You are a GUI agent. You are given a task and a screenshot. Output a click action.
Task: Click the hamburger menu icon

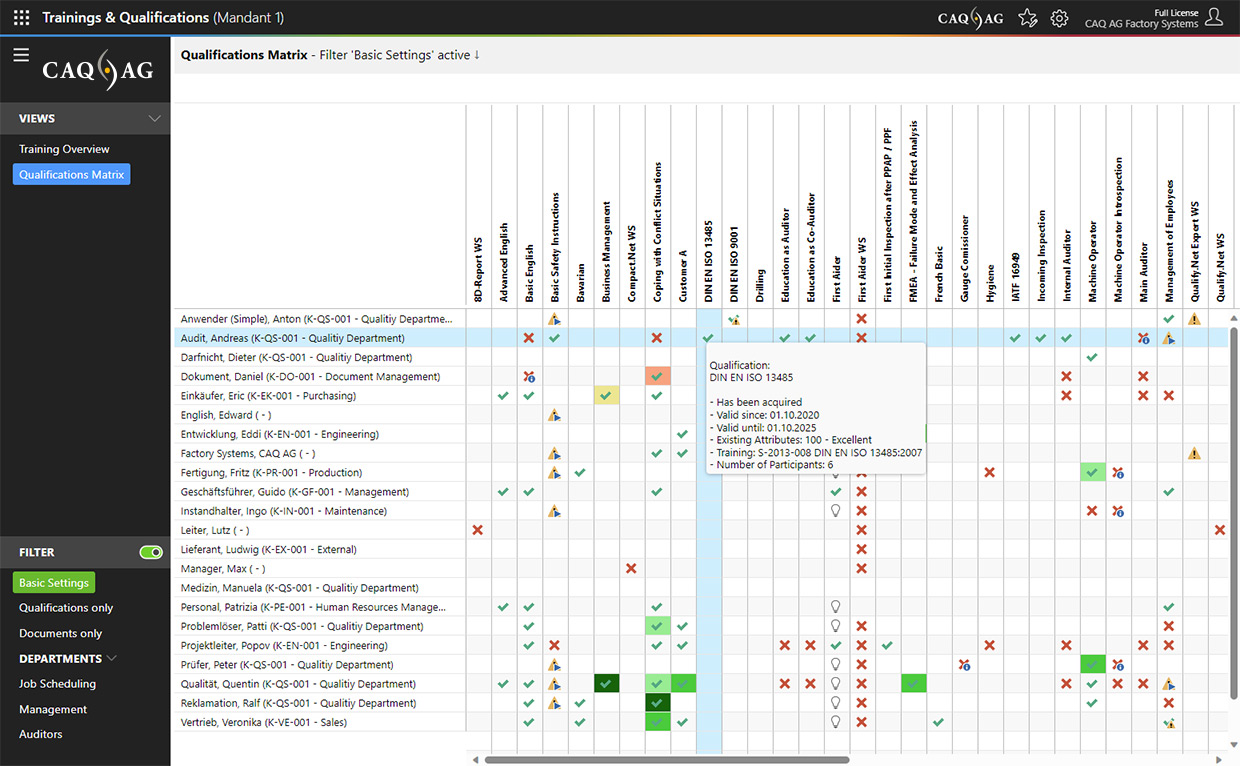21,55
